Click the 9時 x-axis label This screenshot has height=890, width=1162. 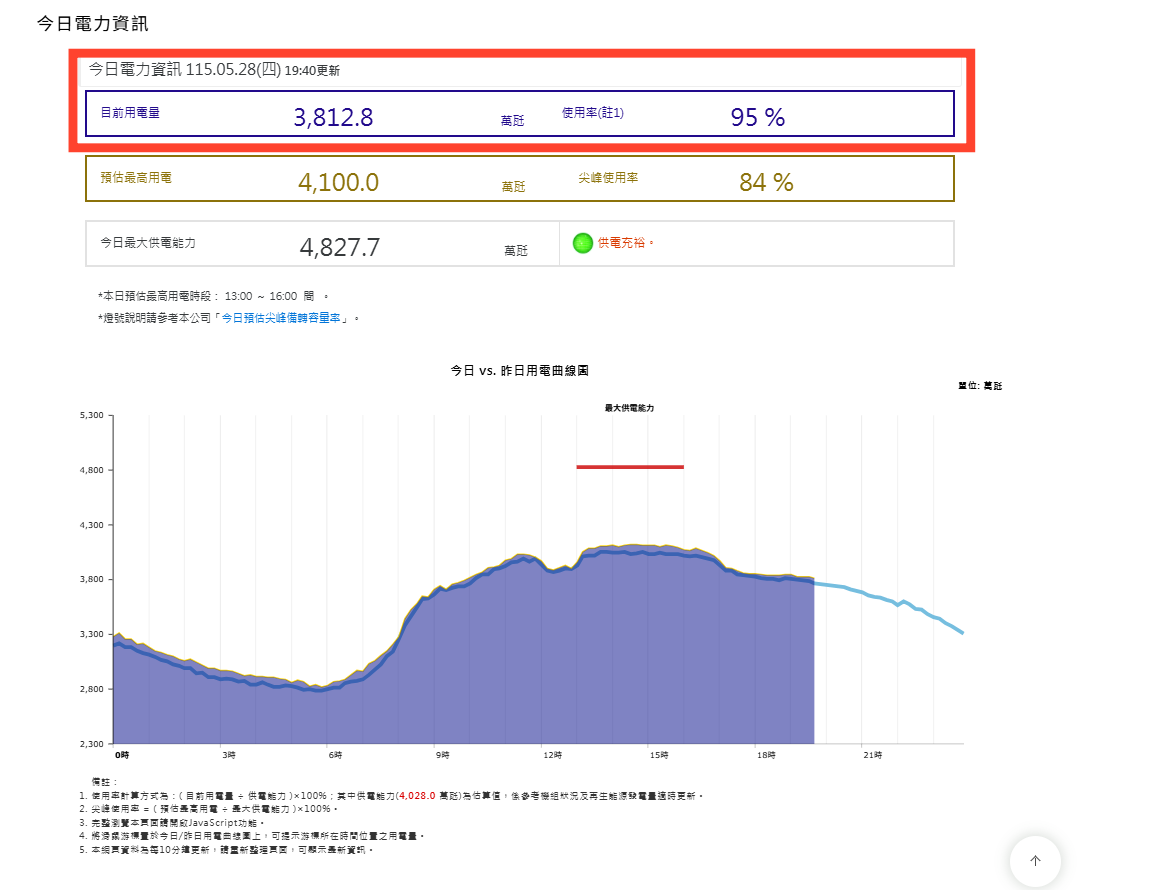442,755
